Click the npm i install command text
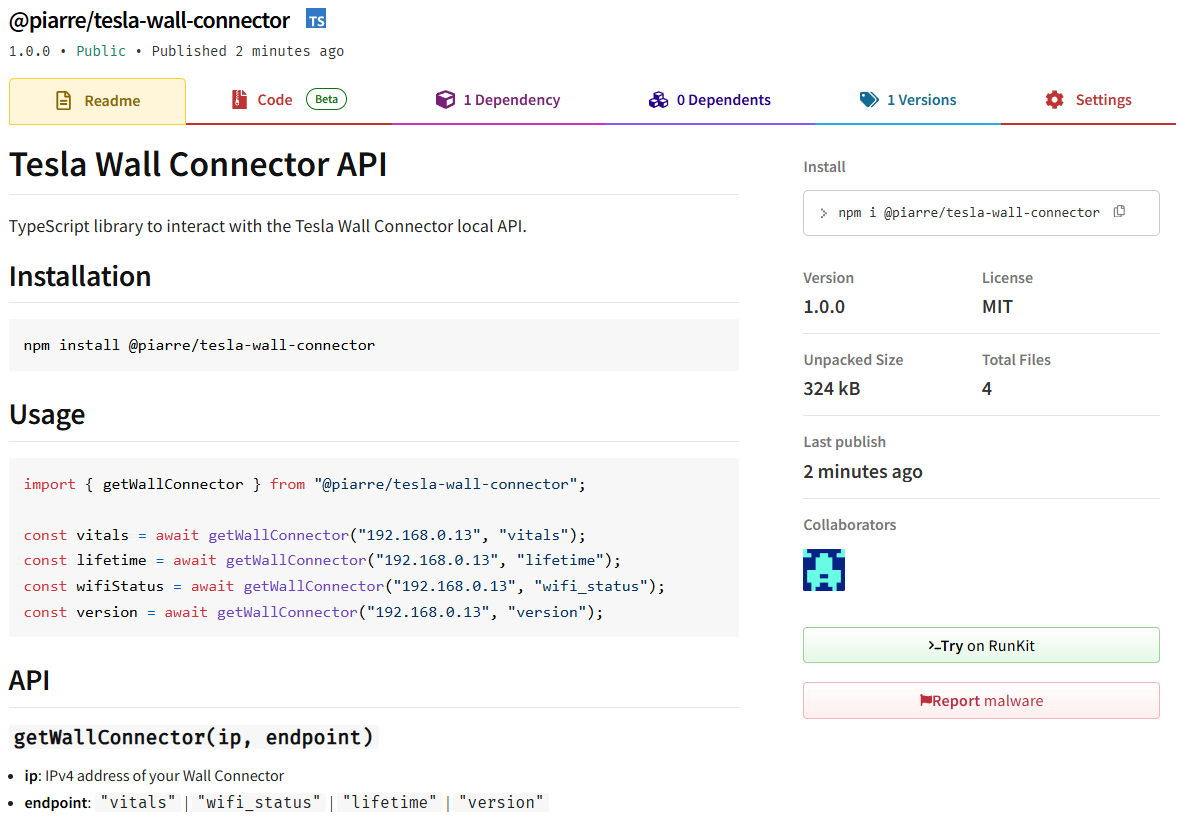This screenshot has height=829, width=1203. pyautogui.click(x=968, y=212)
